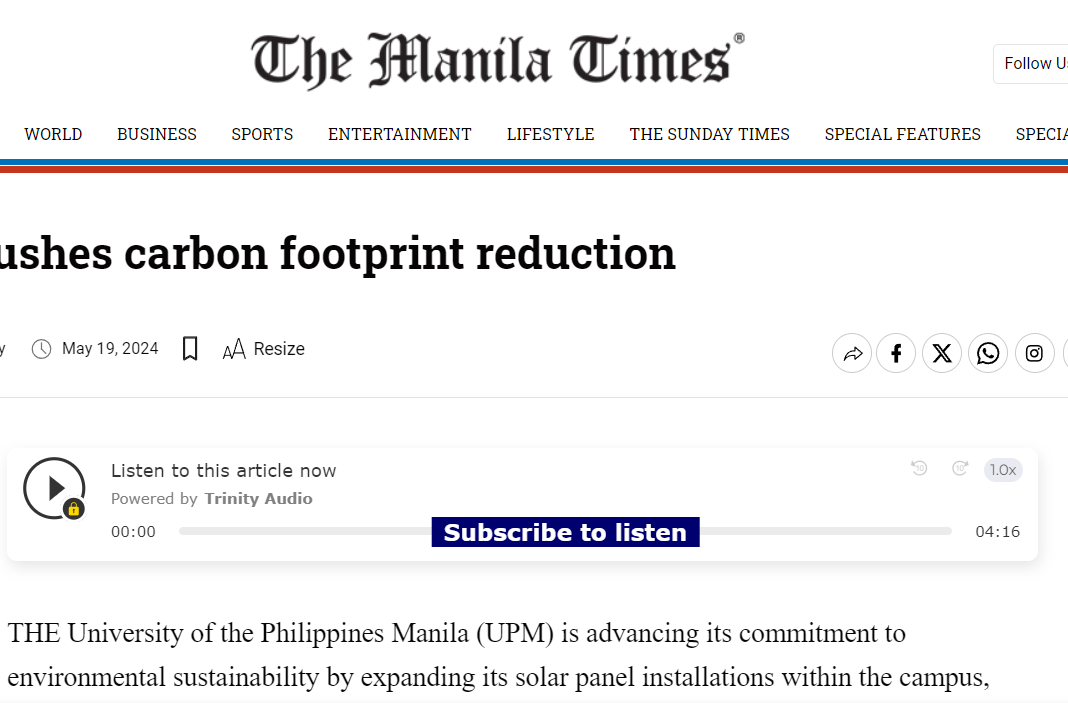Viewport: 1068px width, 703px height.
Task: Click the Resize text option
Action: point(264,349)
